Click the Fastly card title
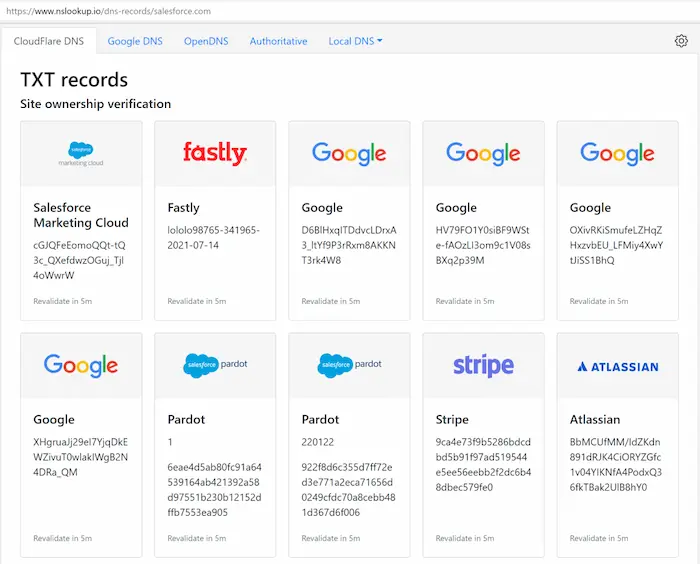This screenshot has width=700, height=564. click(x=183, y=208)
